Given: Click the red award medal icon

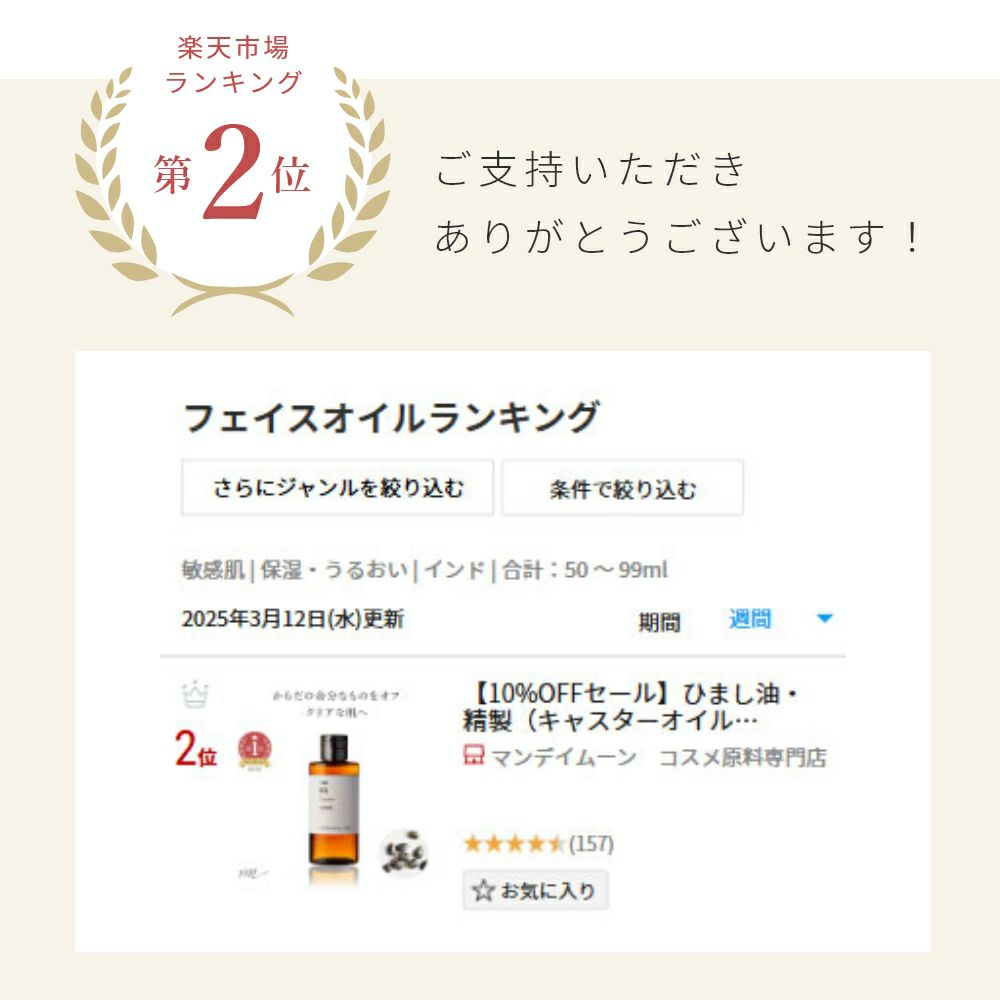Looking at the screenshot, I should (x=254, y=751).
